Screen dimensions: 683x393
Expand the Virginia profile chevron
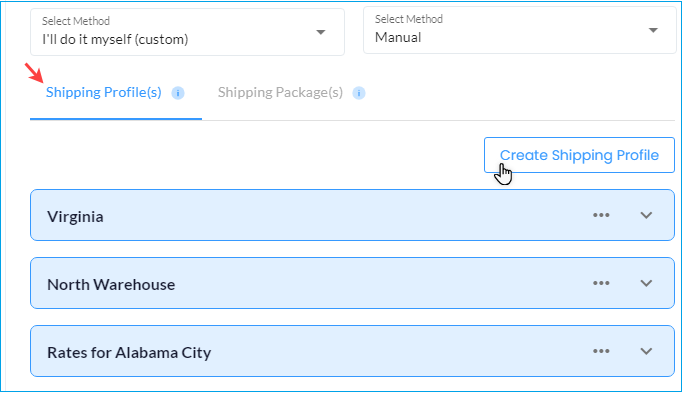[646, 215]
